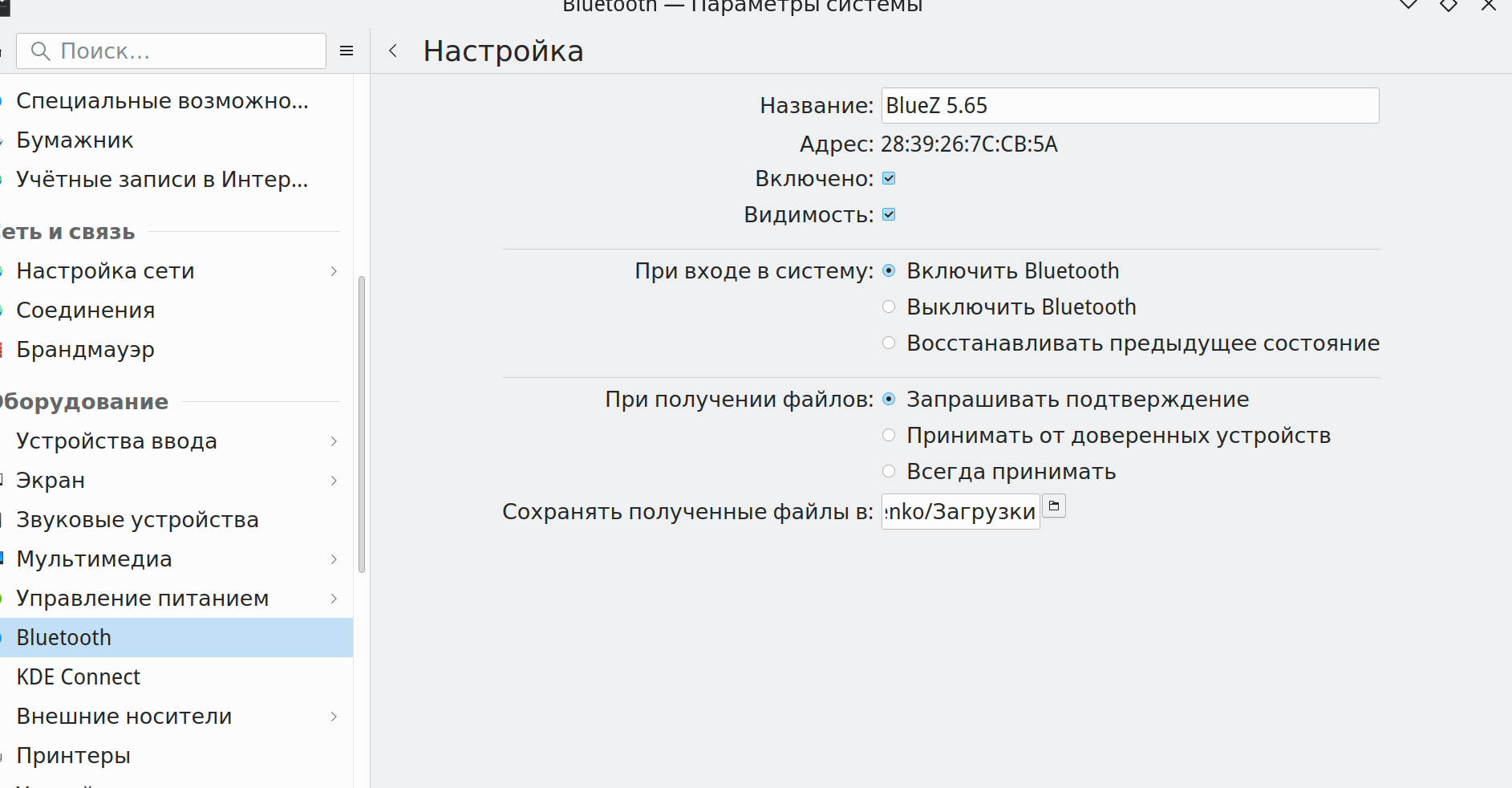Click the sidebar vertical scrollbar

coord(362,424)
